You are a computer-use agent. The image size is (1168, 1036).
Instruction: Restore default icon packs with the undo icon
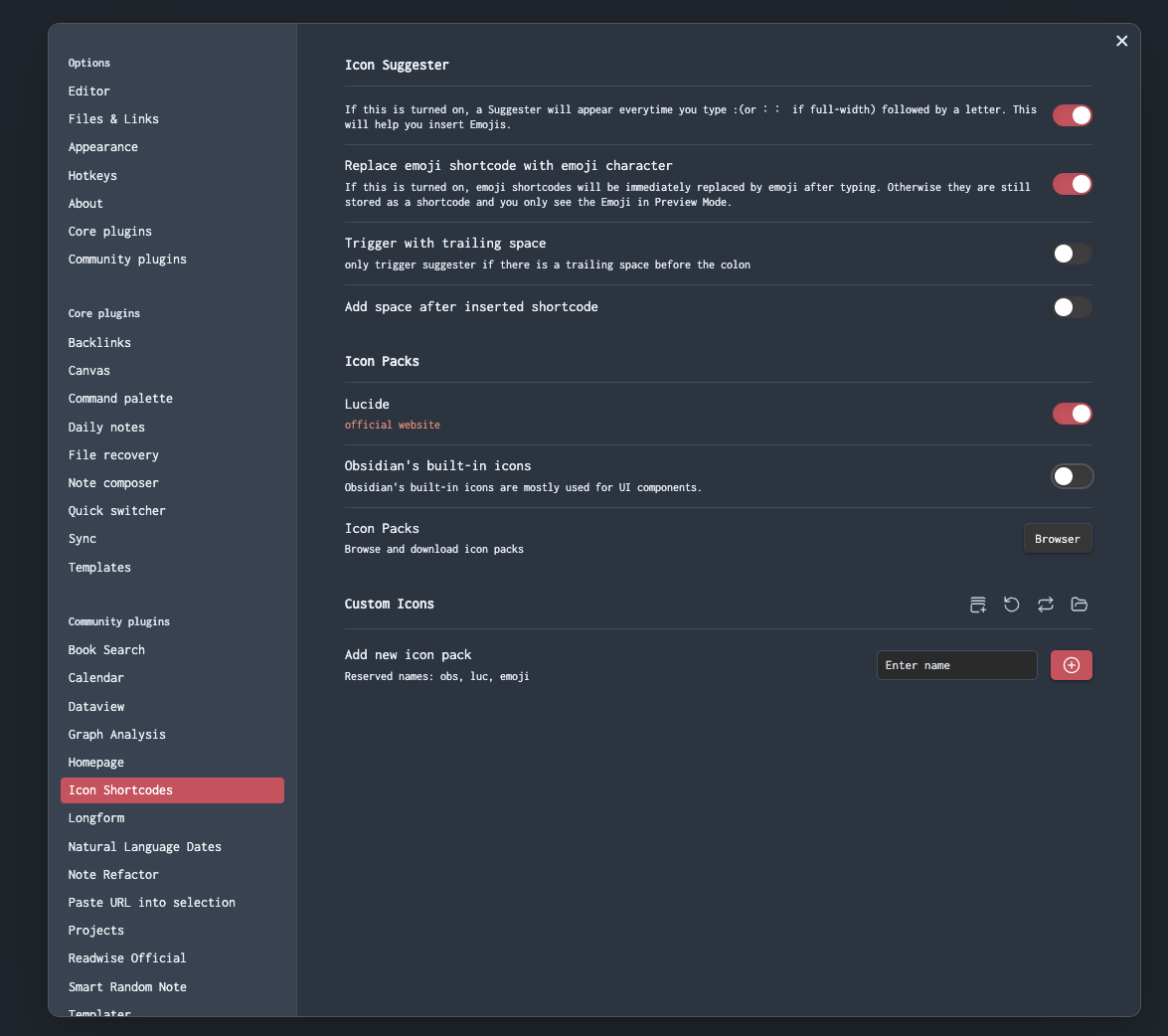coord(1011,604)
